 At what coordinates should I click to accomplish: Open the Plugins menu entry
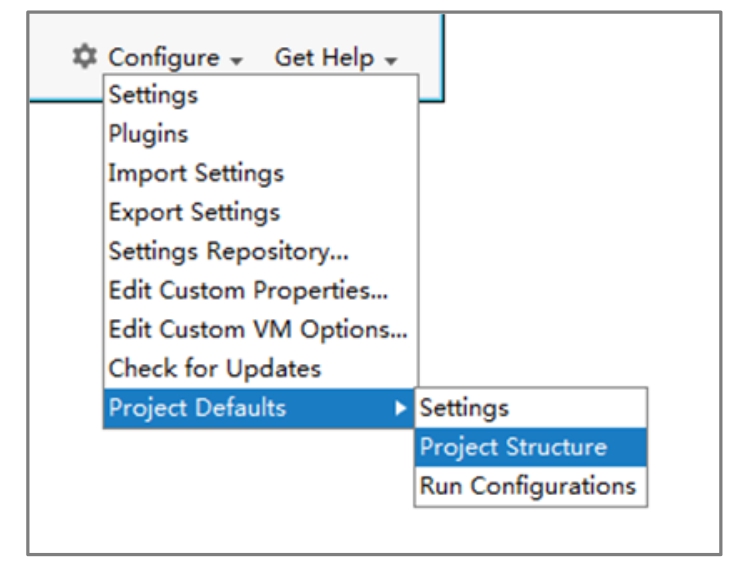[x=148, y=134]
